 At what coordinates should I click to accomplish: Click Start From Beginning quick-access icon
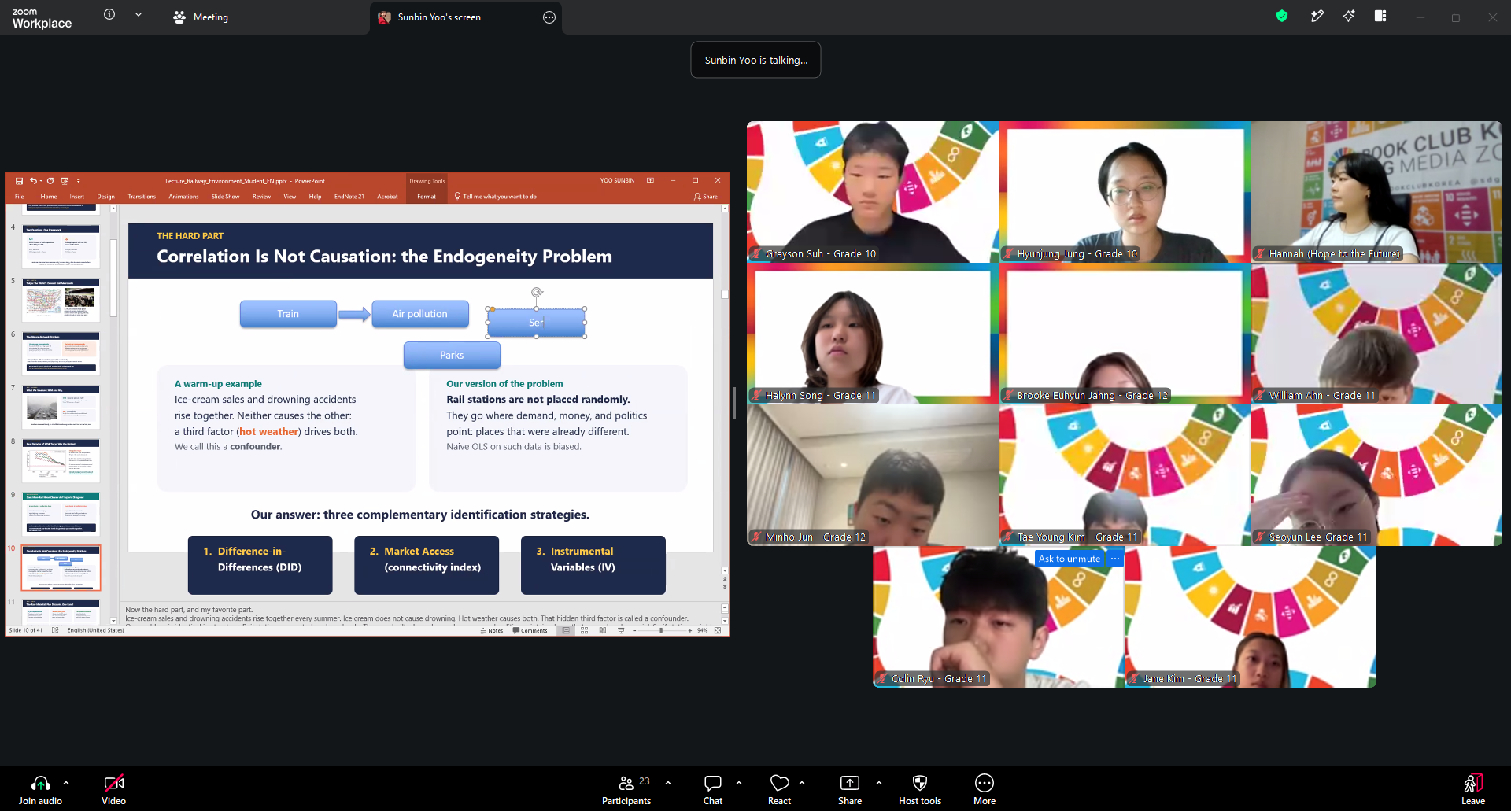point(65,181)
